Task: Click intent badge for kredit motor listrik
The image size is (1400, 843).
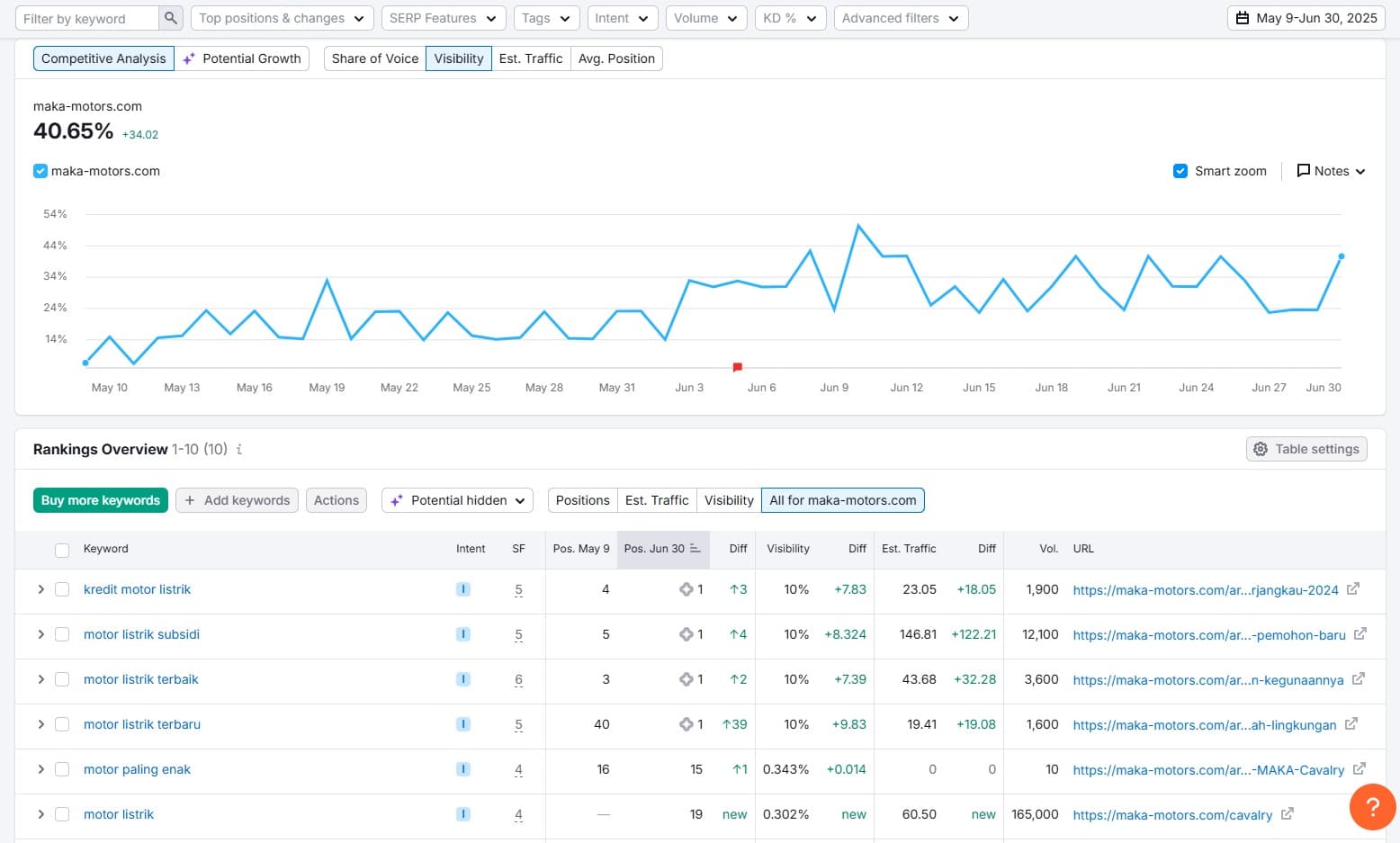Action: coord(463,589)
